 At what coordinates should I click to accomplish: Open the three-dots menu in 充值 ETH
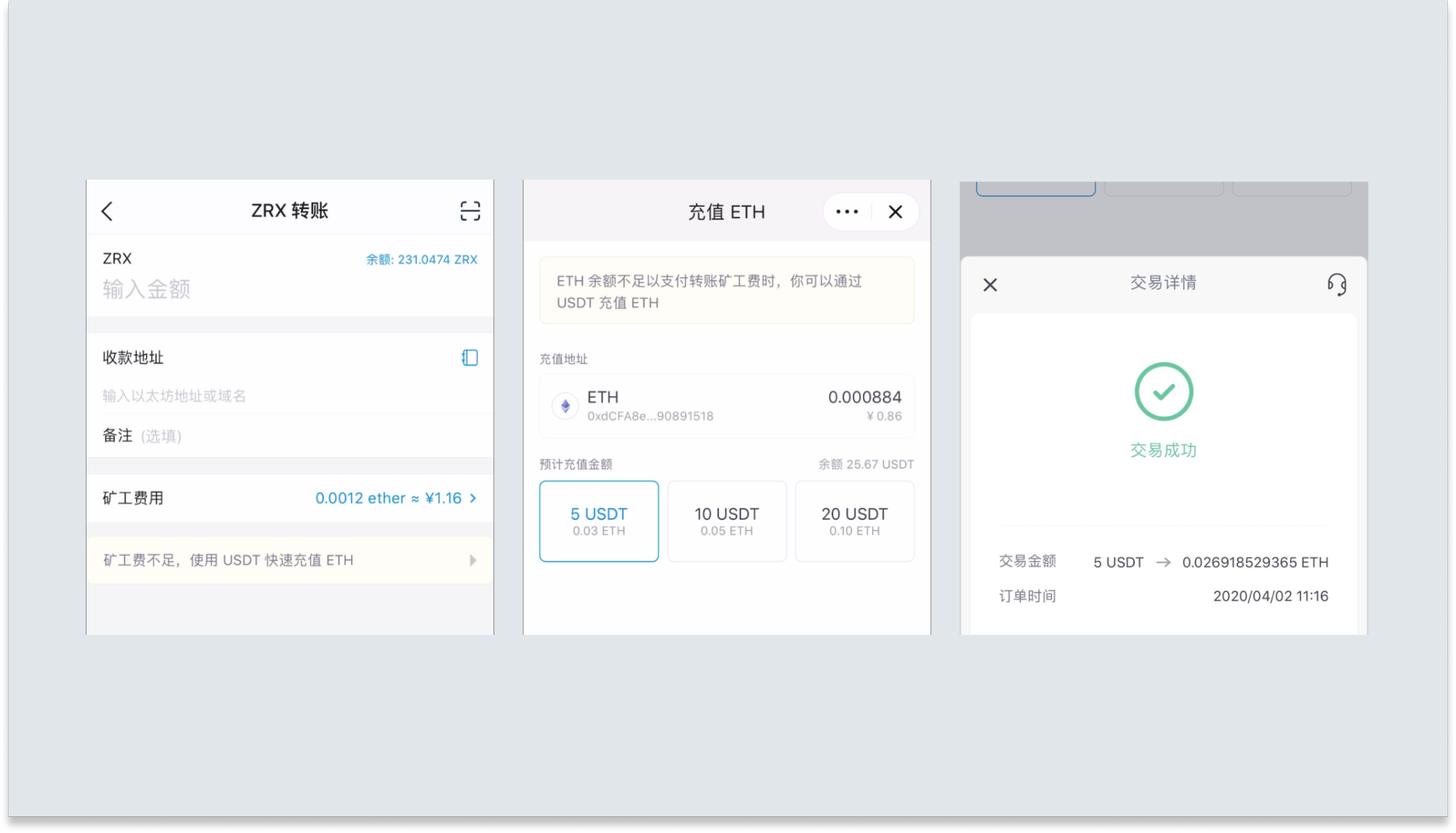(x=847, y=212)
